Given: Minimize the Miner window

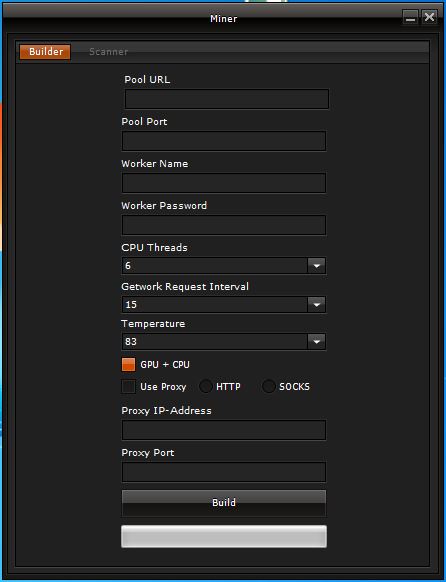Looking at the screenshot, I should (410, 17).
